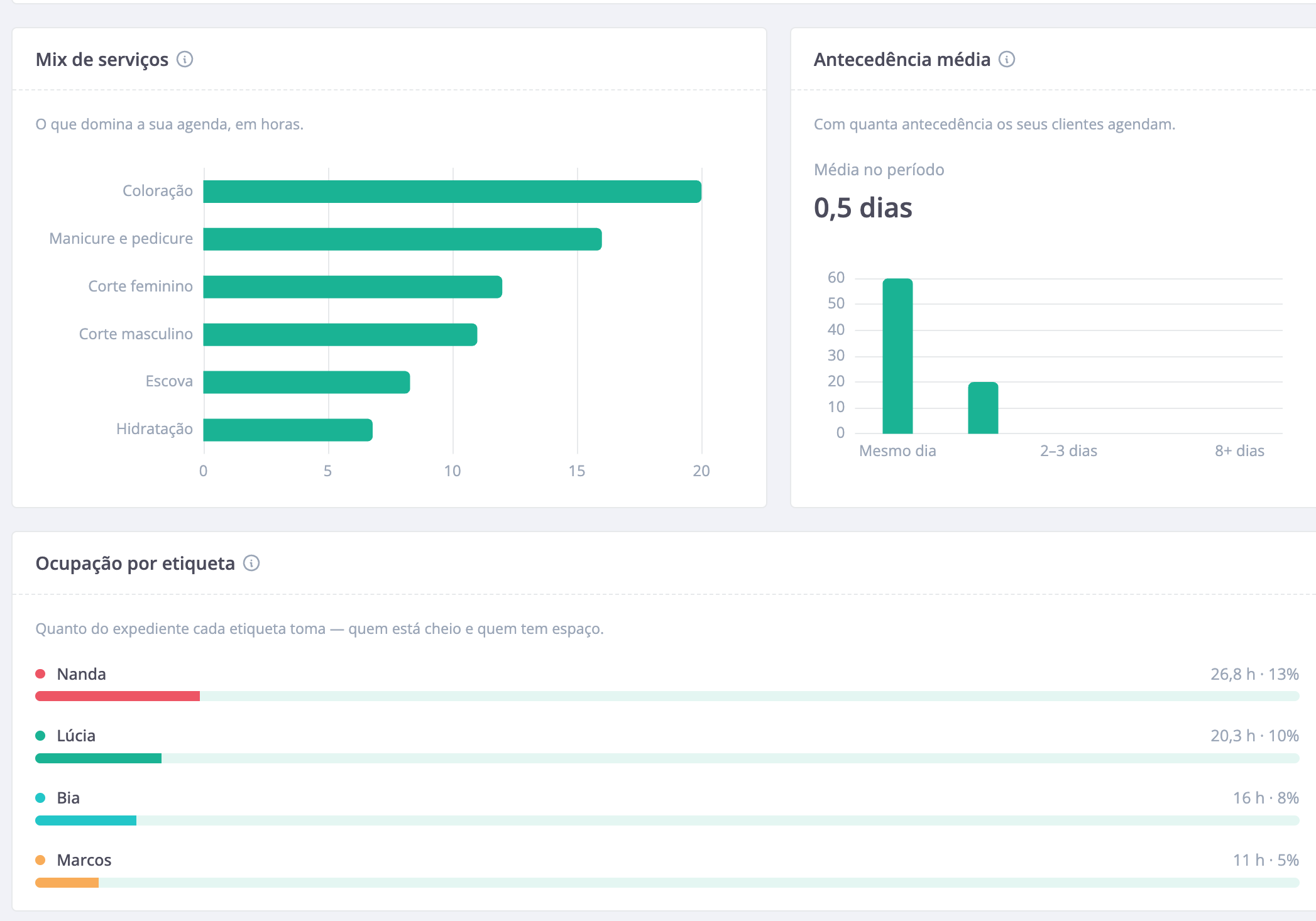The width and height of the screenshot is (1316, 921).
Task: Open info tooltip for Mix de serviços
Action: 185,59
